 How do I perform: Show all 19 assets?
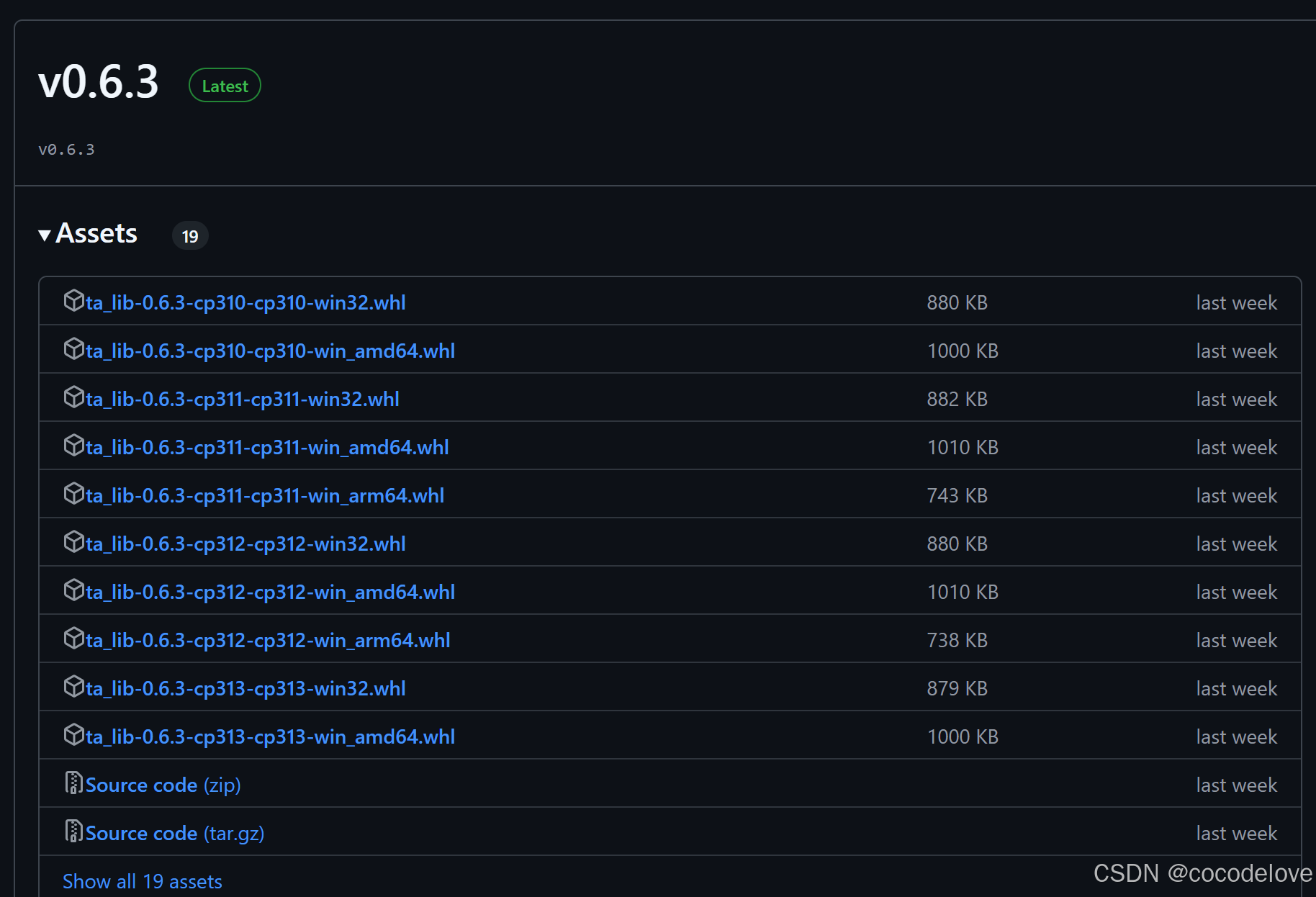pos(143,880)
